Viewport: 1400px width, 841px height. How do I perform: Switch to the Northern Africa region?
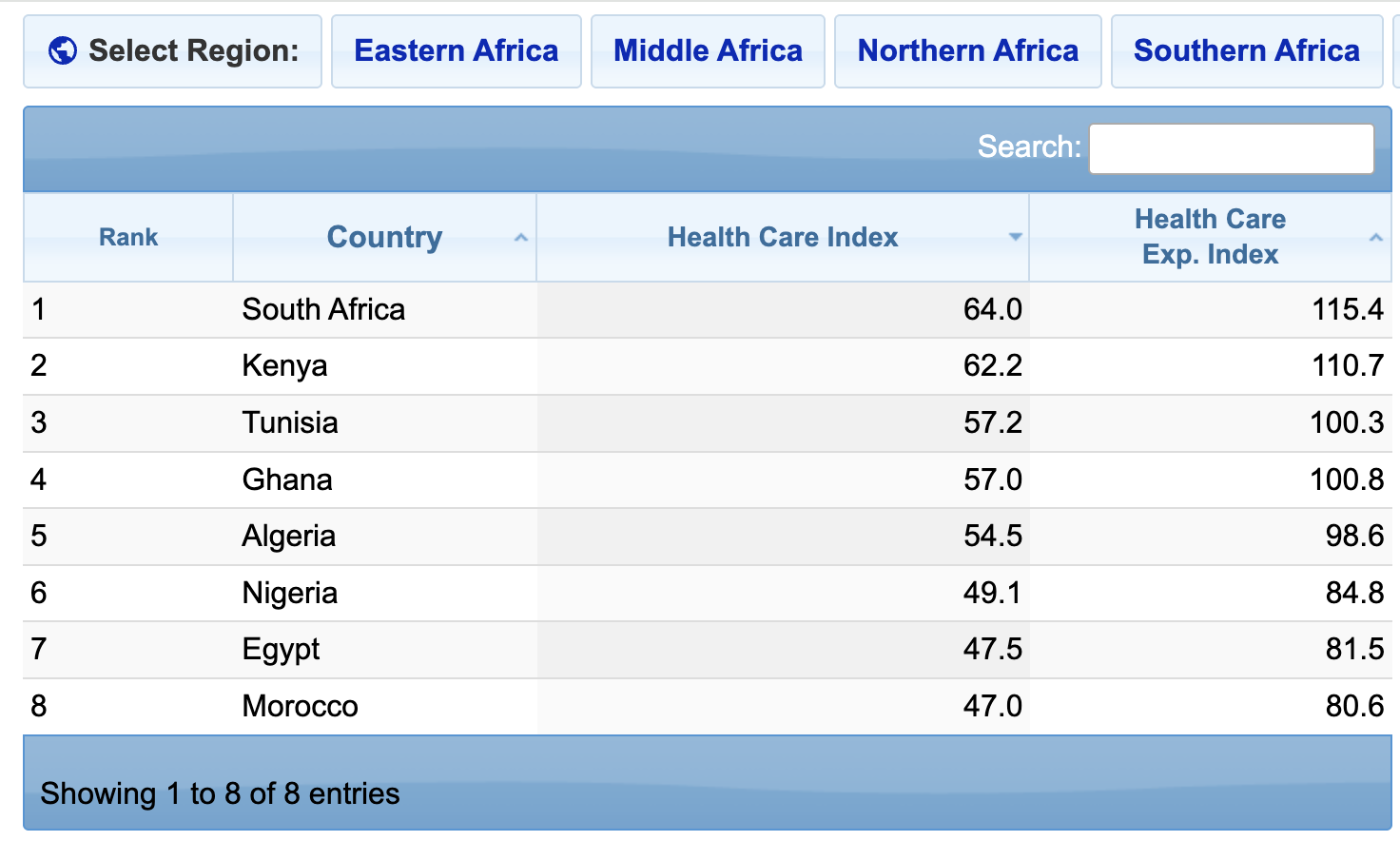pyautogui.click(x=968, y=51)
